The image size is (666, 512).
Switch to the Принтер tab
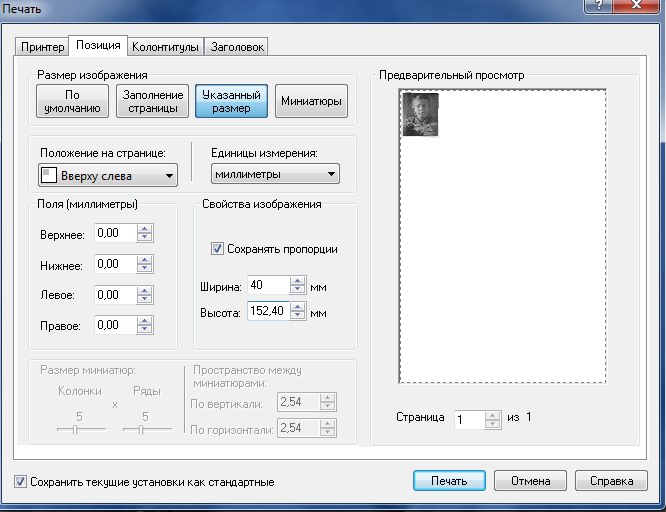click(x=42, y=47)
